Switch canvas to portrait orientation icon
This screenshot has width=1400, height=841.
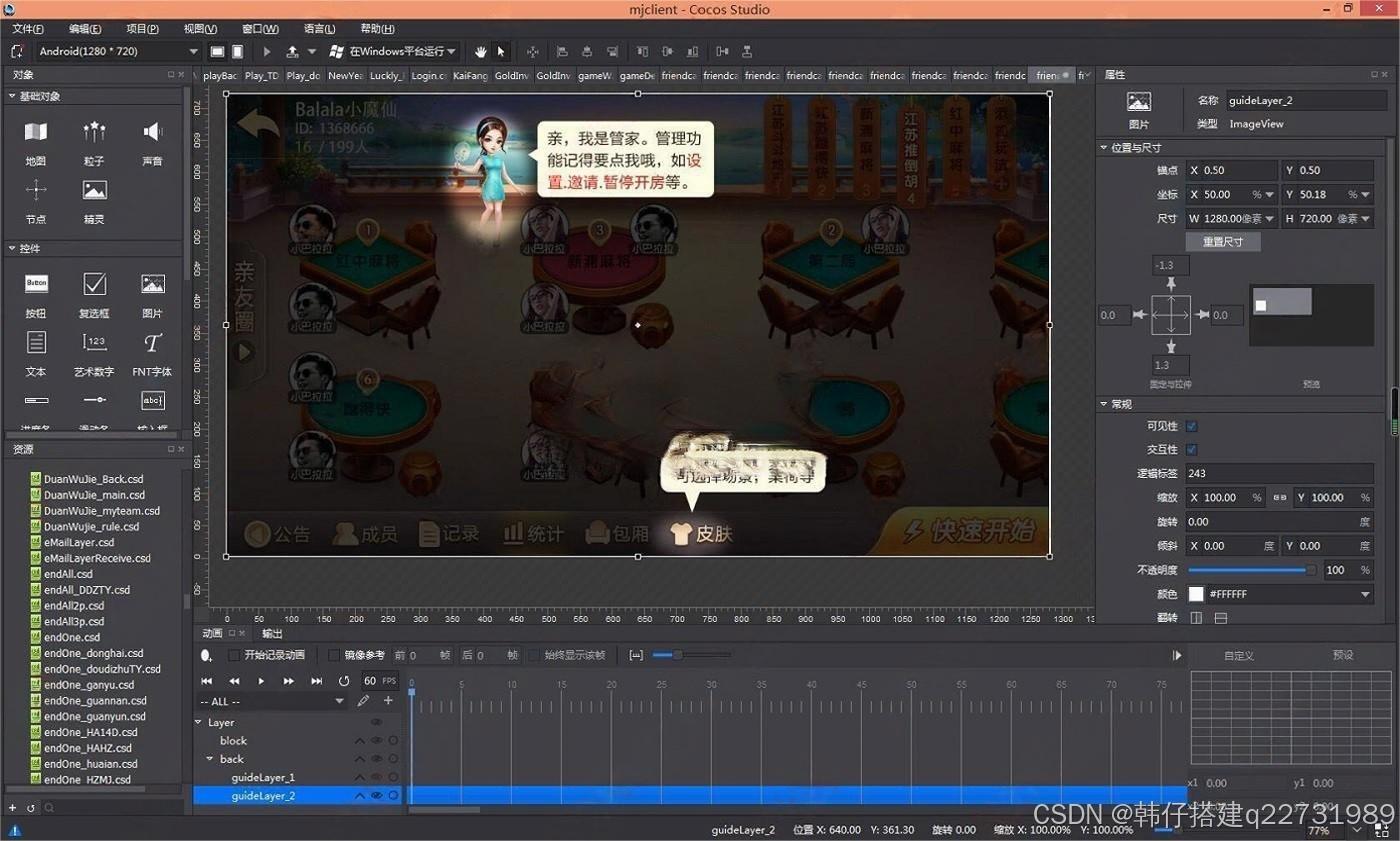tap(237, 51)
